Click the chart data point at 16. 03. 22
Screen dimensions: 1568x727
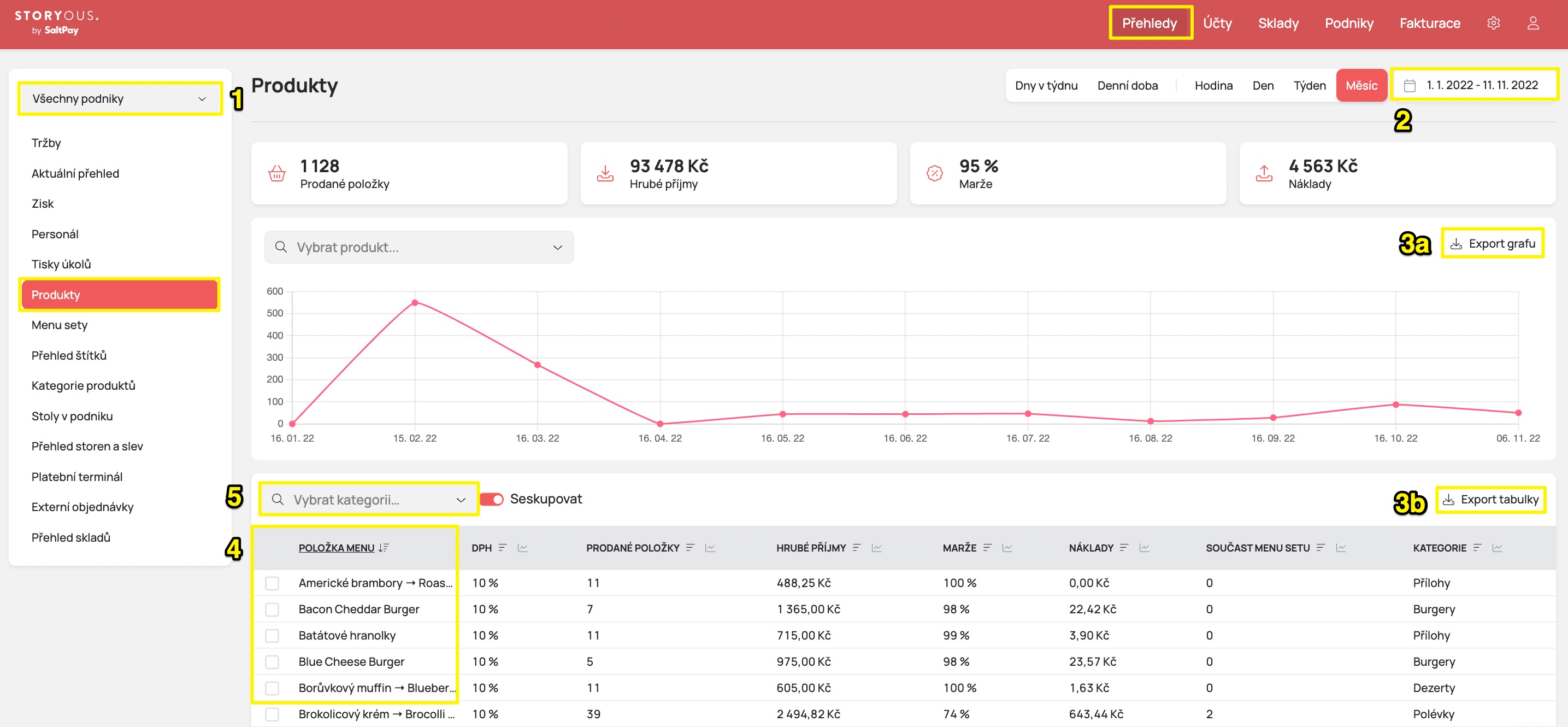pos(538,365)
